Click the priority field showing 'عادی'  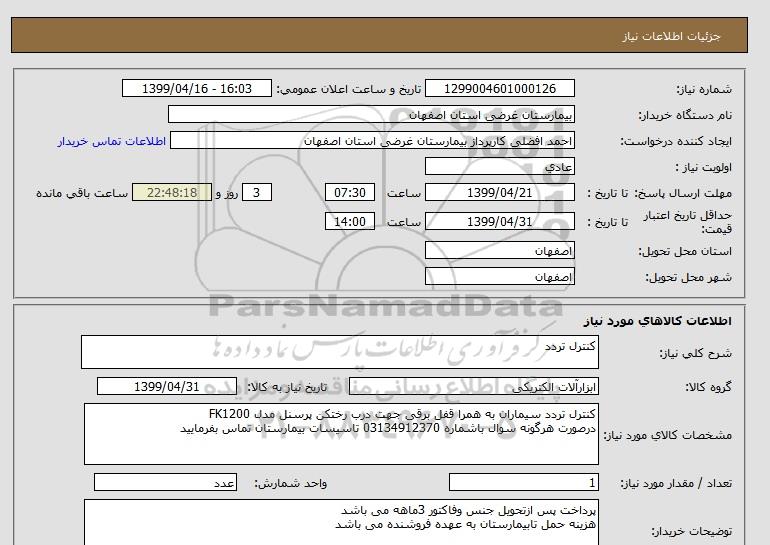499,166
